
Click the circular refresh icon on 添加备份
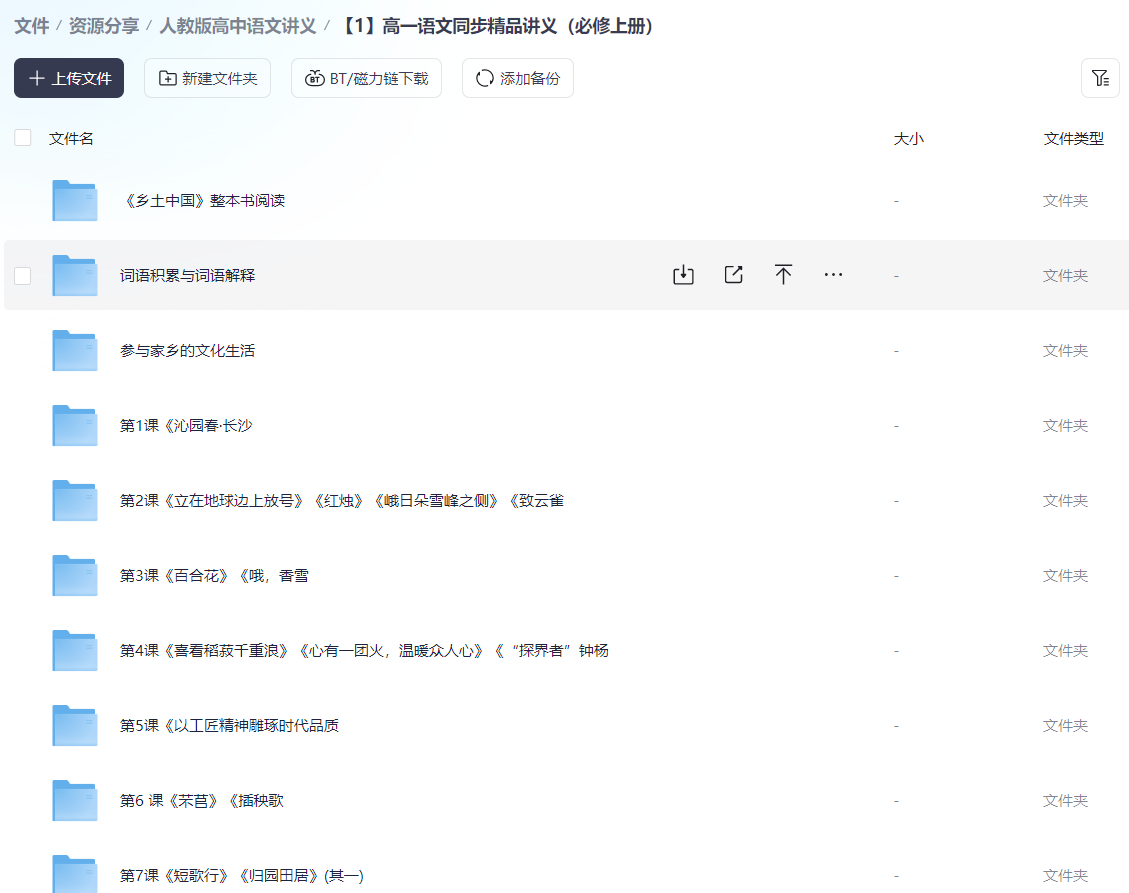(x=484, y=77)
